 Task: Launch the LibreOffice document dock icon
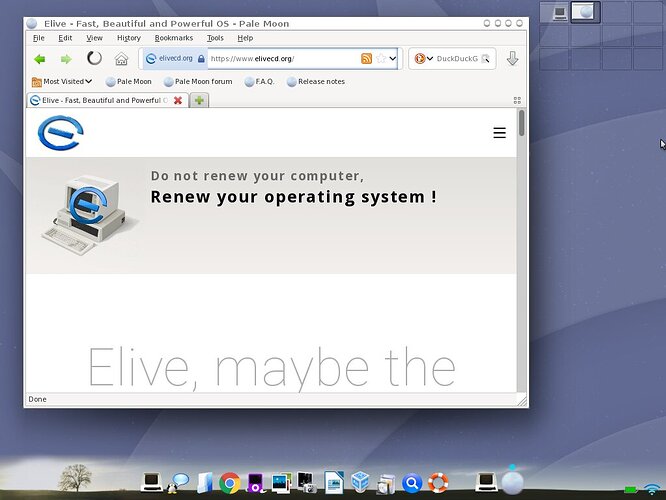coord(334,482)
